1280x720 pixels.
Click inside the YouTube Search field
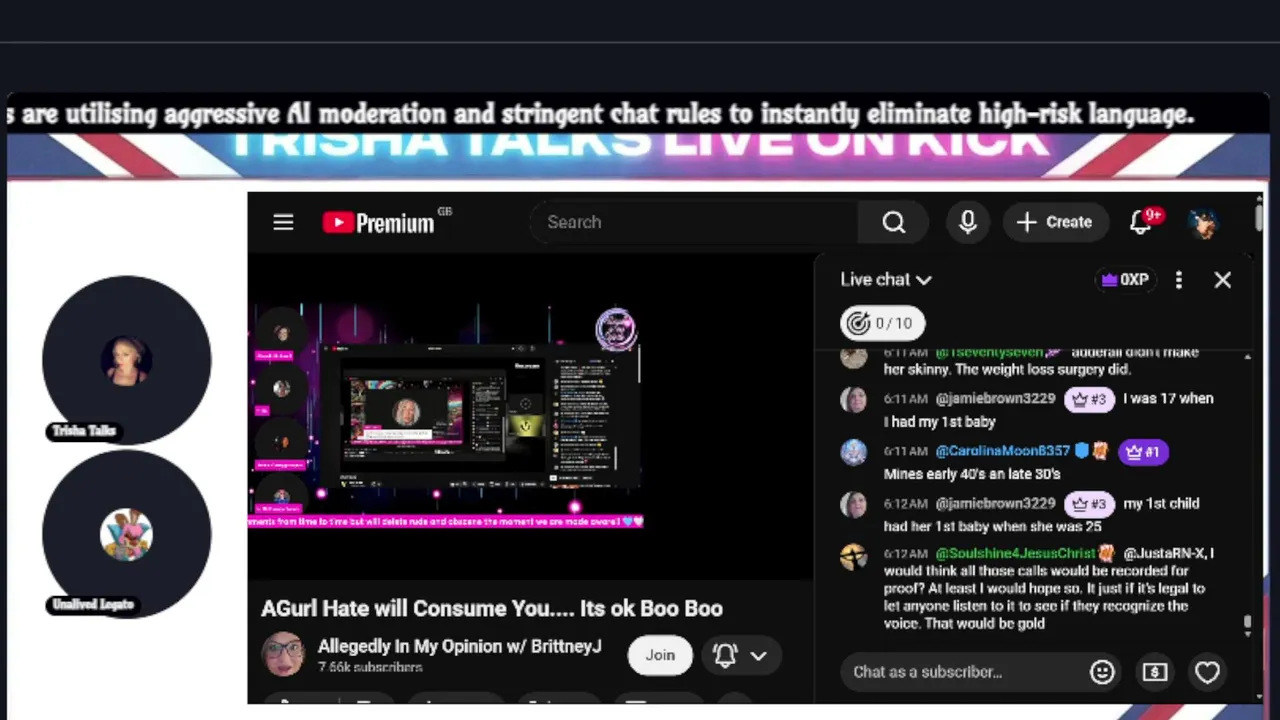tap(695, 222)
